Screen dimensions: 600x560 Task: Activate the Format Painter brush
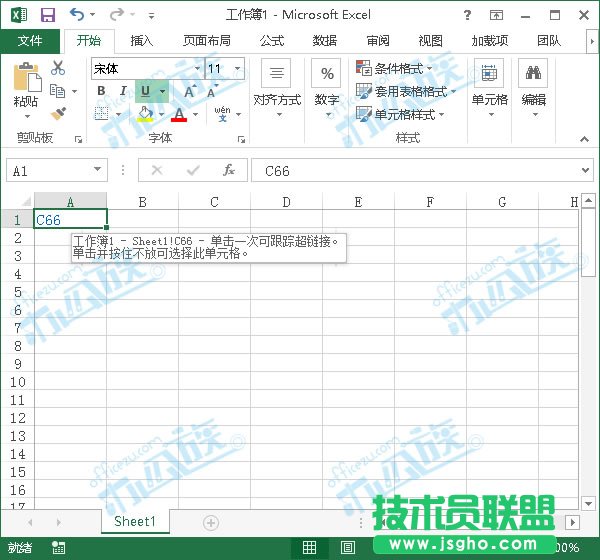(x=58, y=114)
